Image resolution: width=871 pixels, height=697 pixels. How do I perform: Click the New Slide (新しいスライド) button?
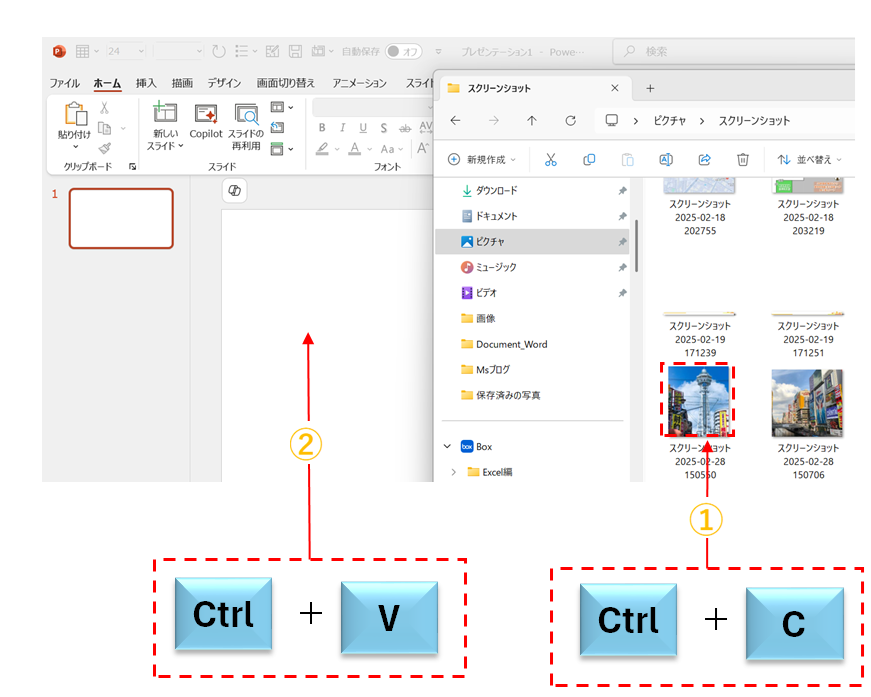click(x=165, y=126)
